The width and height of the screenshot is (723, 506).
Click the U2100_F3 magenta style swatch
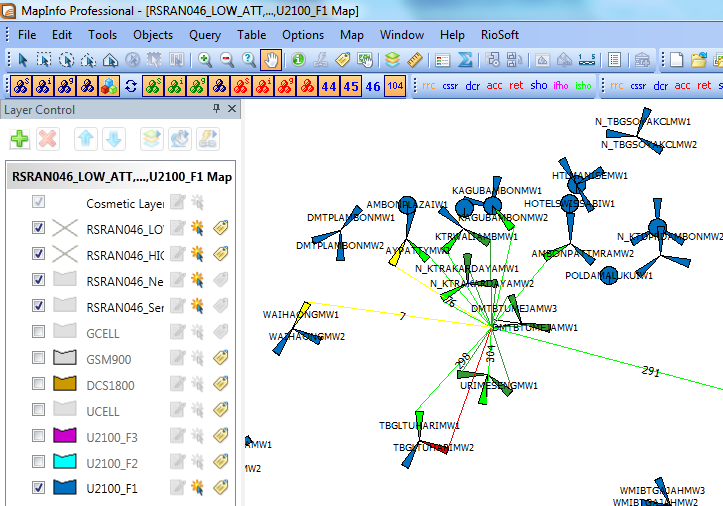pos(65,435)
